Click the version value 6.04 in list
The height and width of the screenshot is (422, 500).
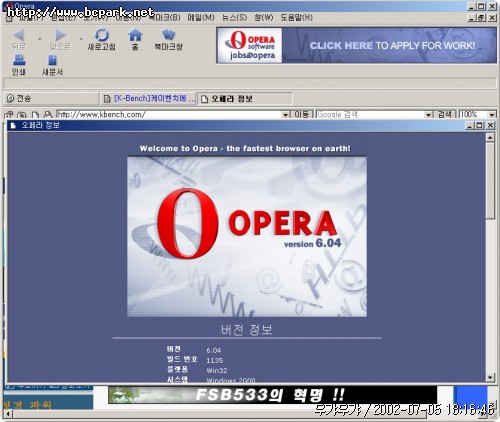(213, 350)
